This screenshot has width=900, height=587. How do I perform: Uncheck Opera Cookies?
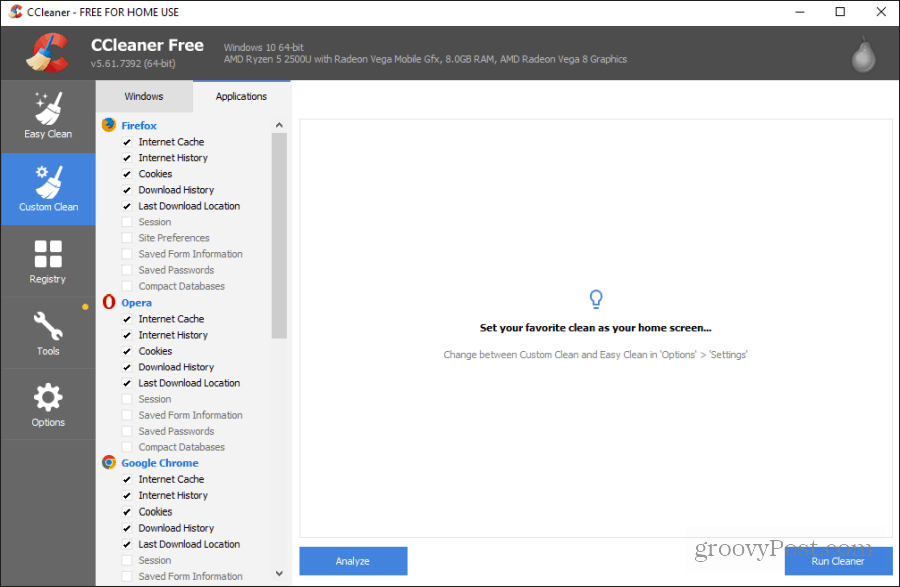127,351
